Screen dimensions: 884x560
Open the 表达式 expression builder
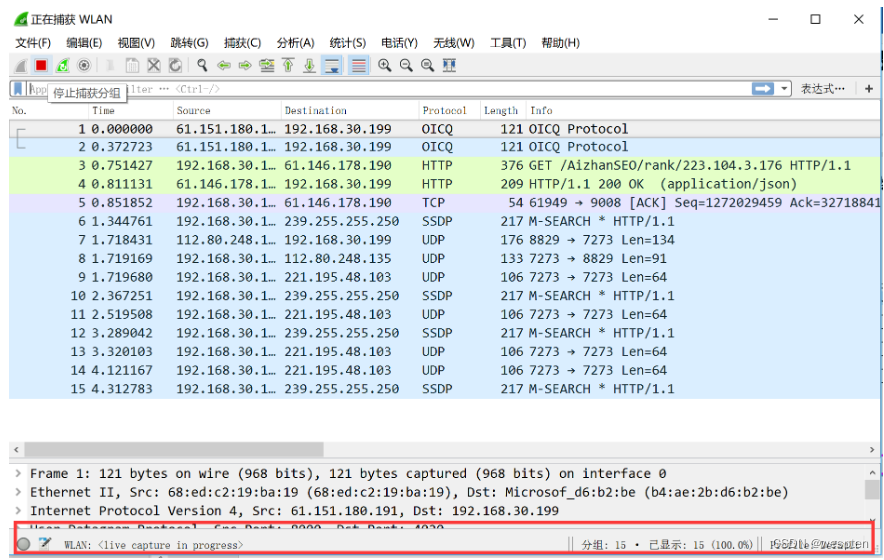point(823,89)
